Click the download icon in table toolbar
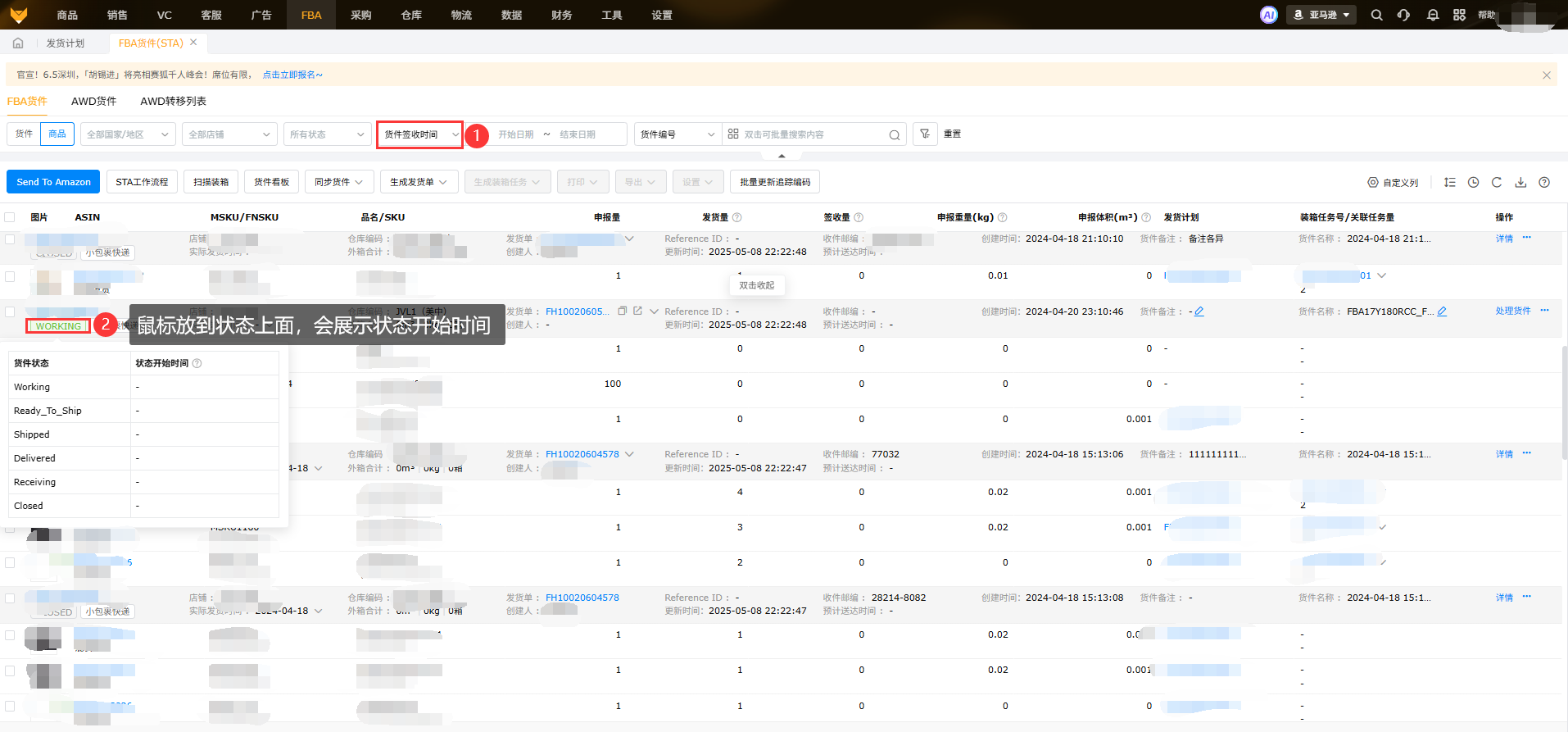The image size is (1568, 732). 1520,183
